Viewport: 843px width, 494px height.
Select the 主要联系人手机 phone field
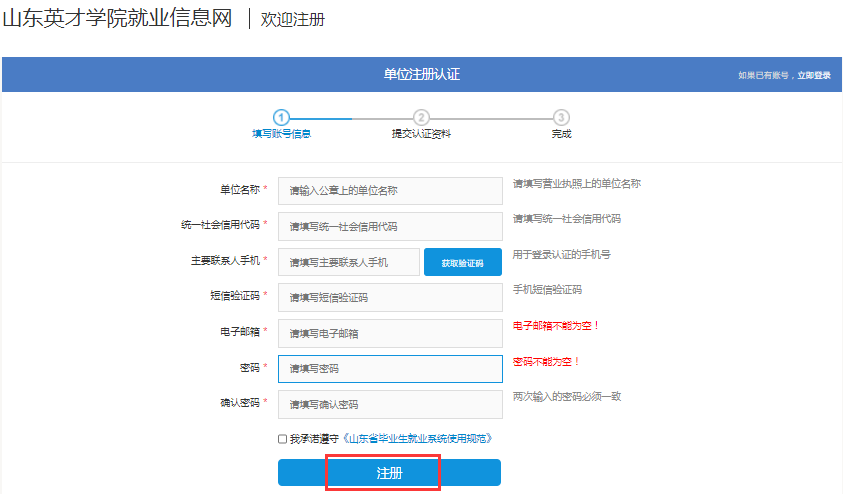point(348,262)
